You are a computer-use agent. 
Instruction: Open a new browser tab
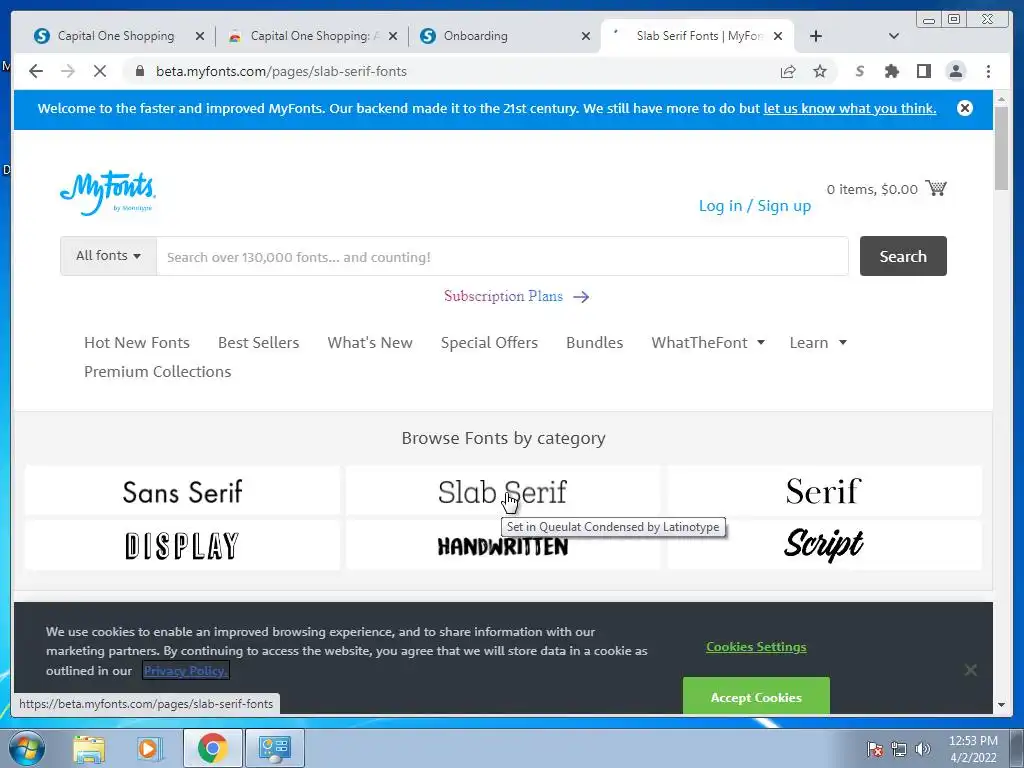point(816,36)
